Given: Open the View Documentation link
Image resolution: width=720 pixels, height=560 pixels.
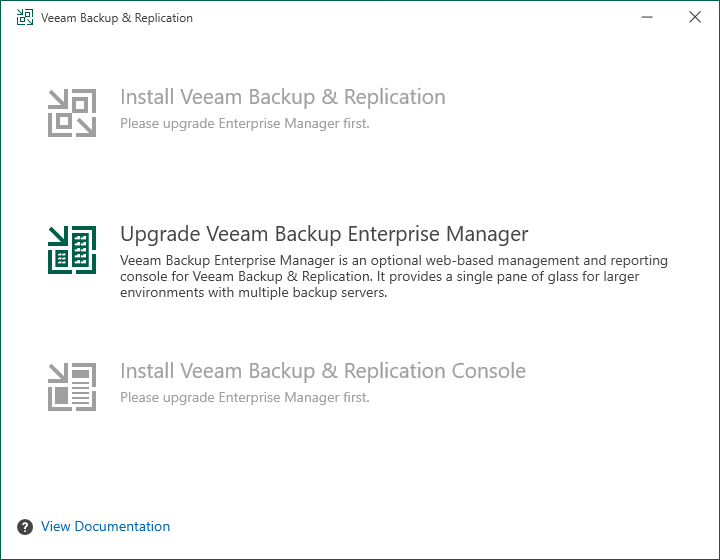Looking at the screenshot, I should pyautogui.click(x=106, y=526).
